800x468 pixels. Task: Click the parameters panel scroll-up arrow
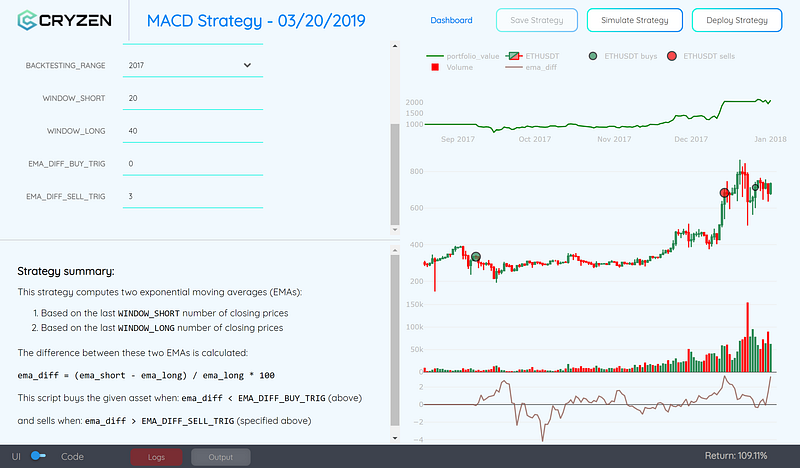395,46
